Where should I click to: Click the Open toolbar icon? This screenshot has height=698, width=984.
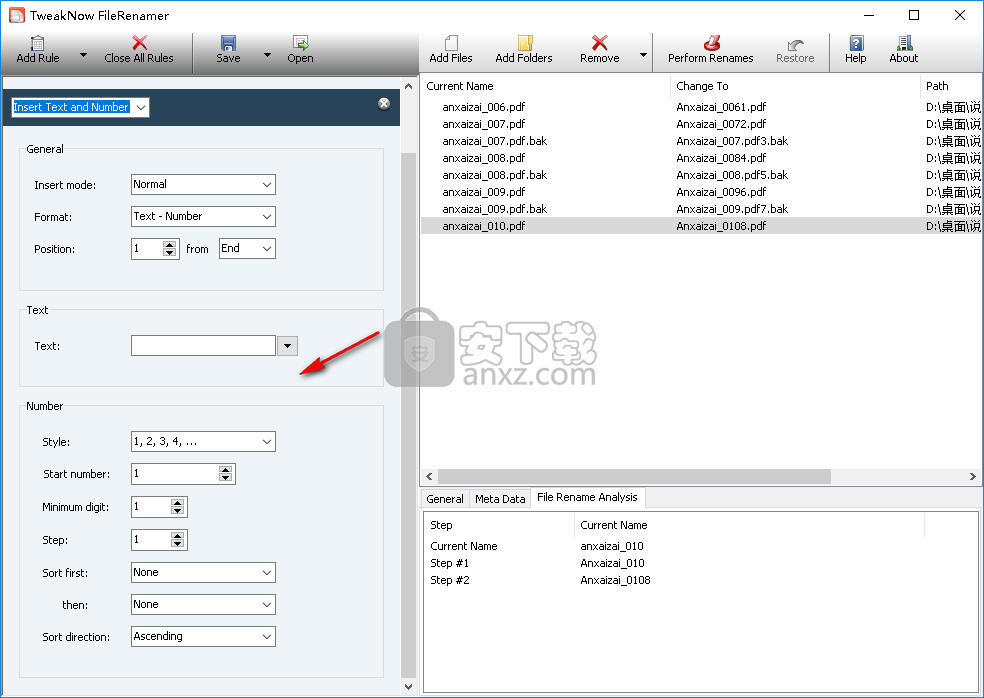301,43
